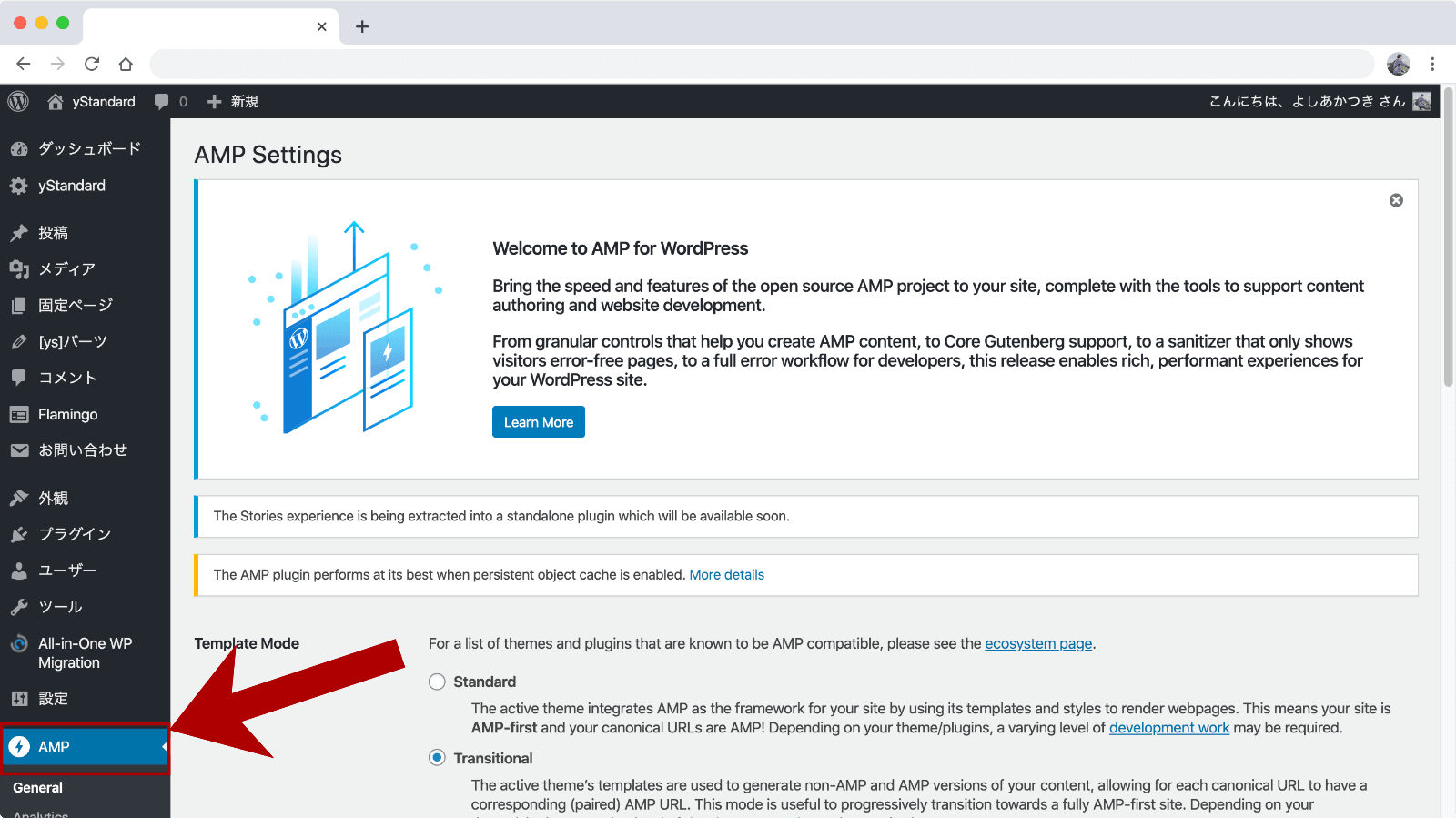Click the 固定ページ pages icon
This screenshot has height=818, width=1456.
(19, 306)
